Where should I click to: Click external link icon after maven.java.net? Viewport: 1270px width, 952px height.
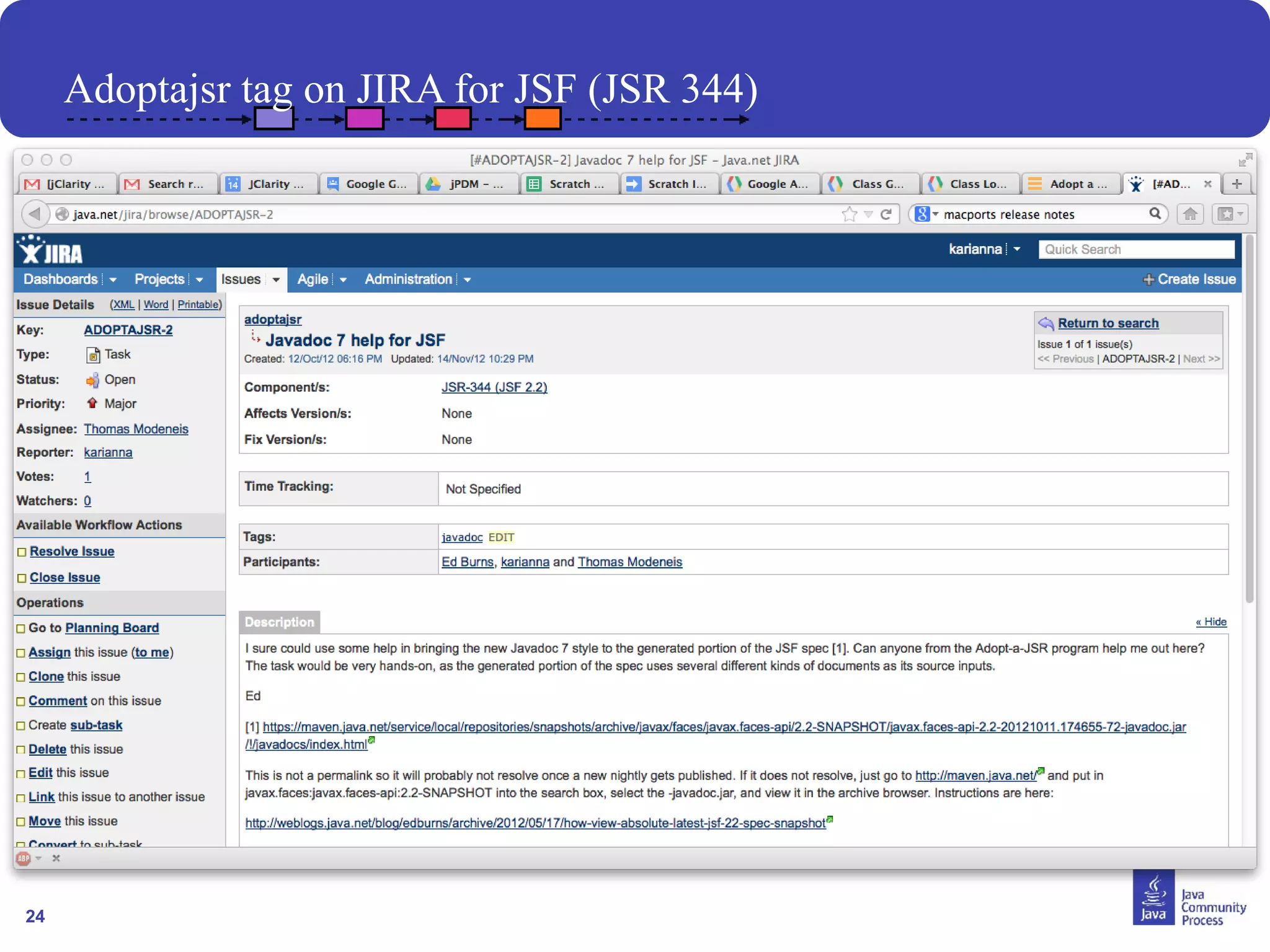1041,771
